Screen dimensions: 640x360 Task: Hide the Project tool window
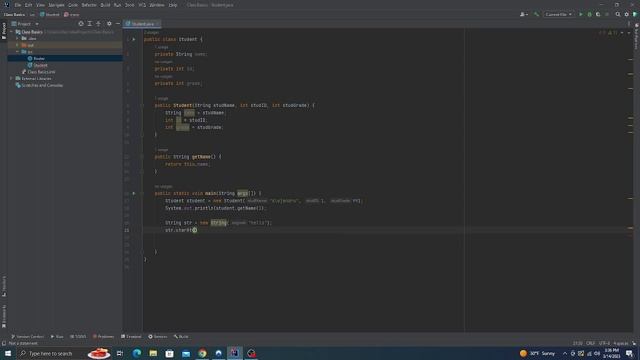pyautogui.click(x=118, y=24)
